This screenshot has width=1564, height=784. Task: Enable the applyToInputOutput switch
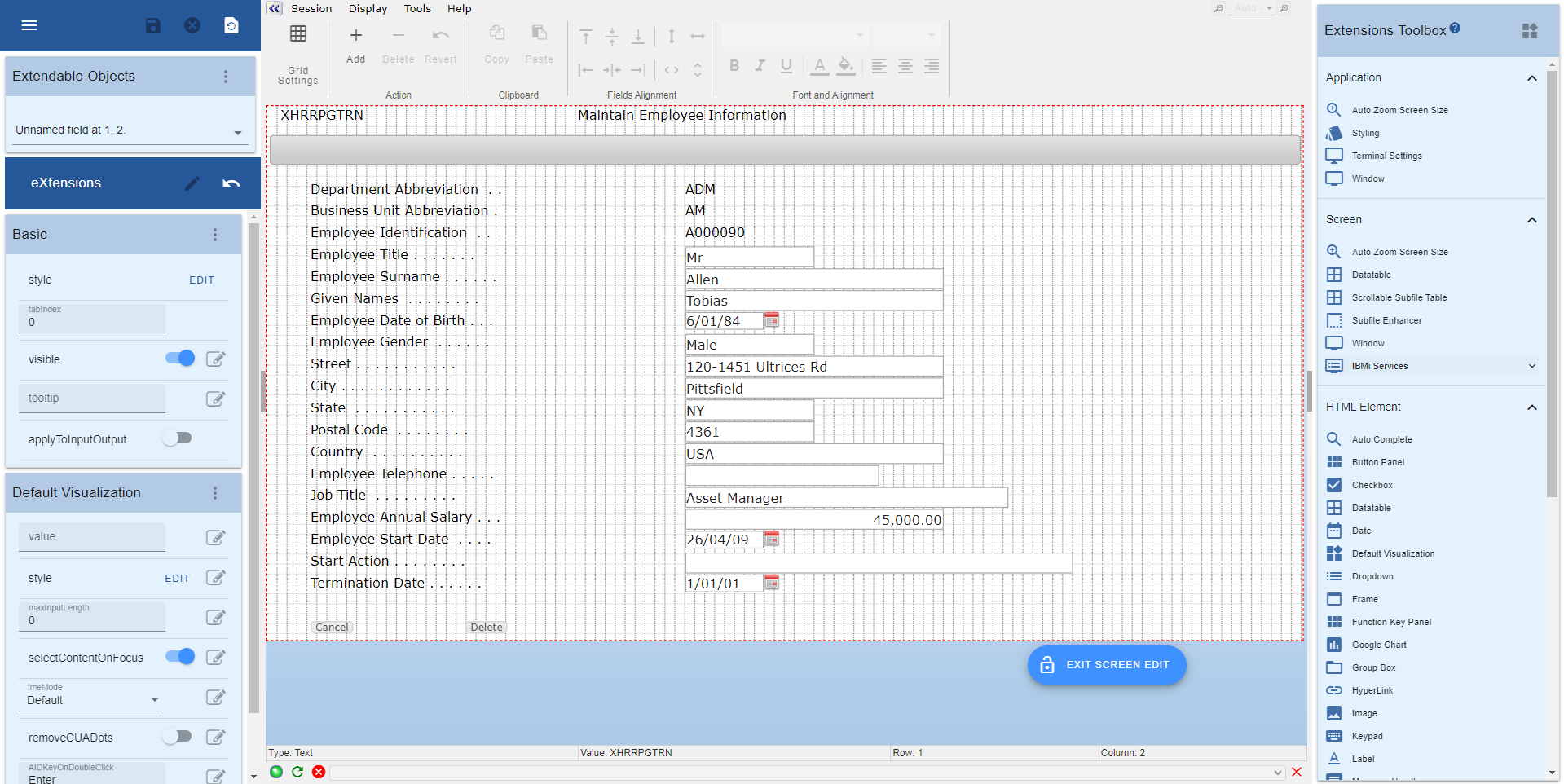177,438
